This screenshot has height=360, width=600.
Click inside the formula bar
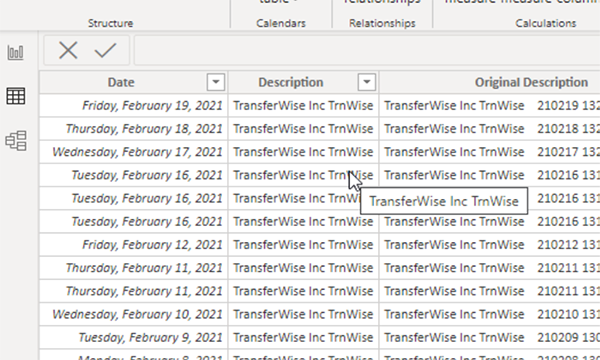[367, 50]
